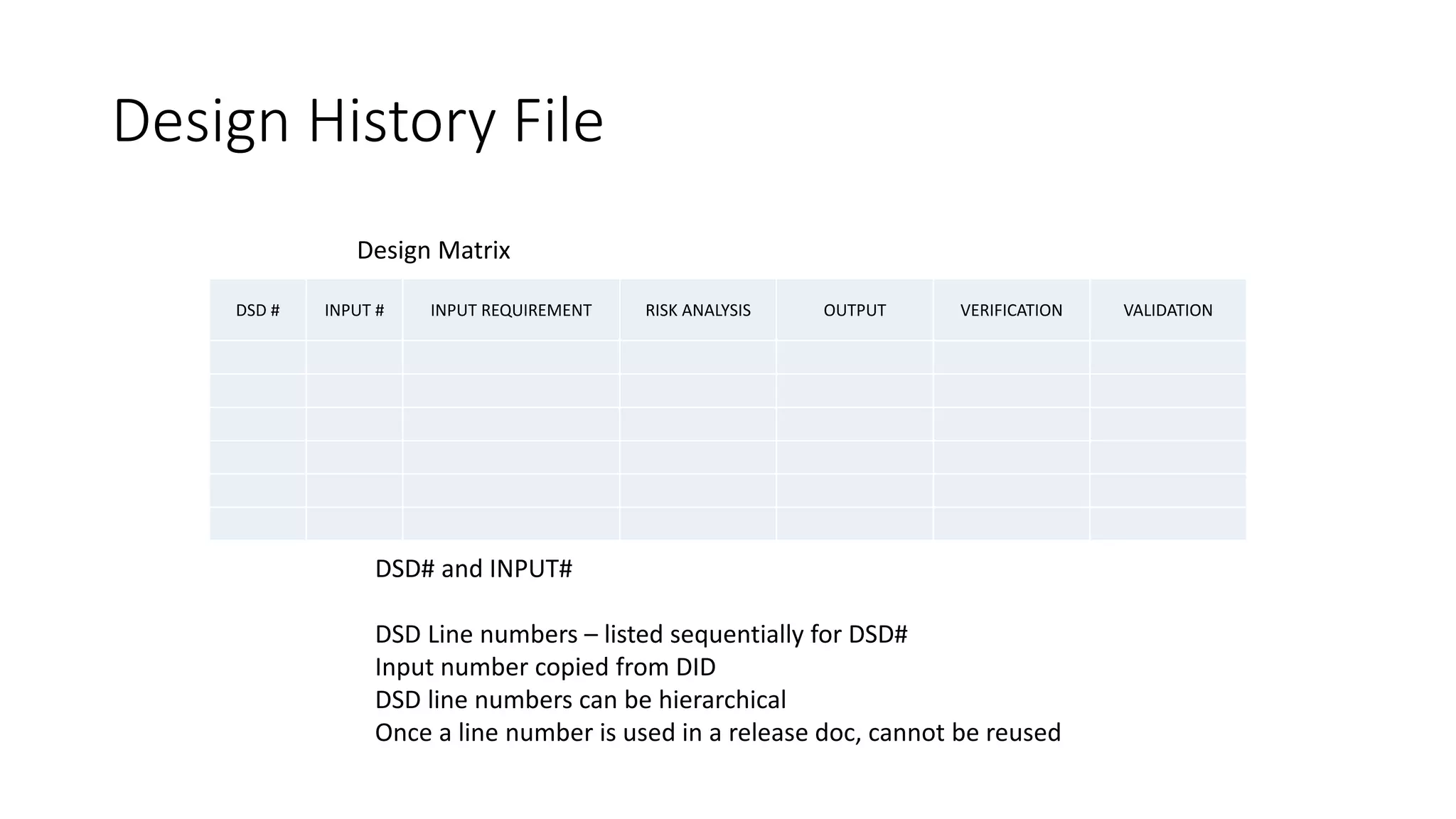The height and width of the screenshot is (819, 1456).
Task: Click the Design Matrix label
Action: (x=433, y=250)
